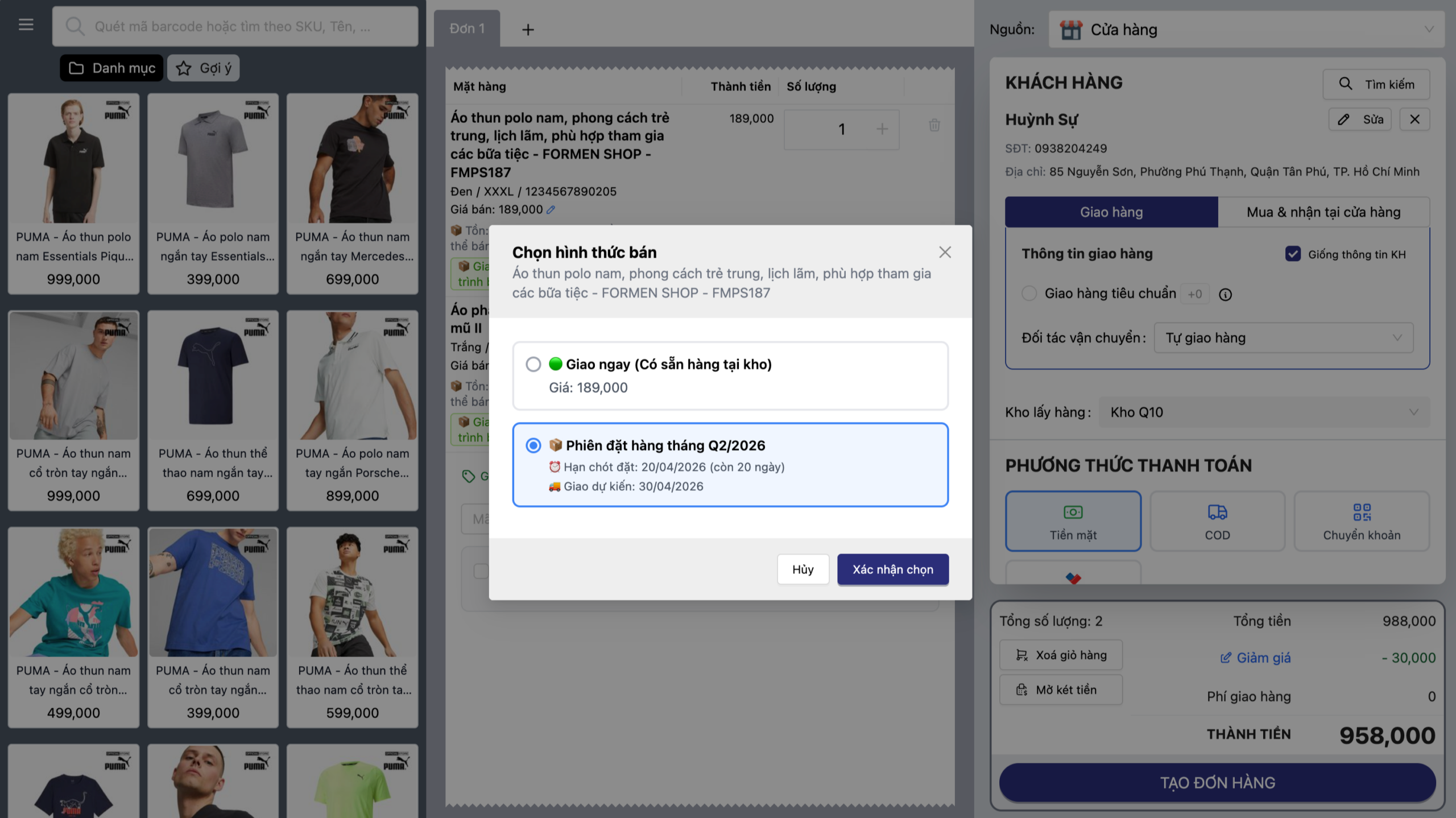Click the plus icon to add new order
Viewport: 1456px width, 818px height.
pos(528,30)
